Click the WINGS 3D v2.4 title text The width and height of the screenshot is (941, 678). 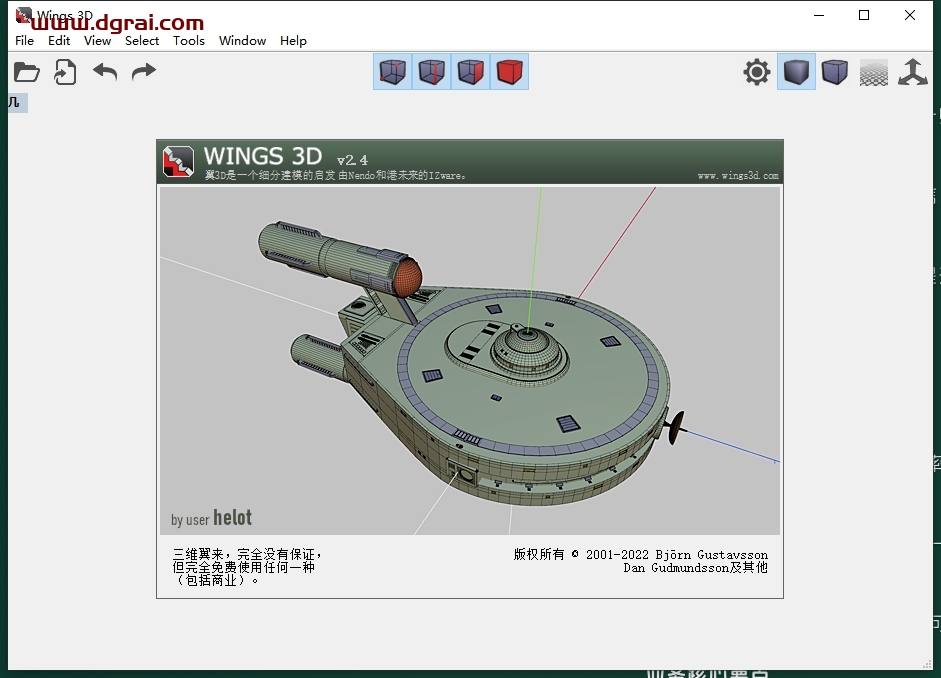tap(286, 157)
